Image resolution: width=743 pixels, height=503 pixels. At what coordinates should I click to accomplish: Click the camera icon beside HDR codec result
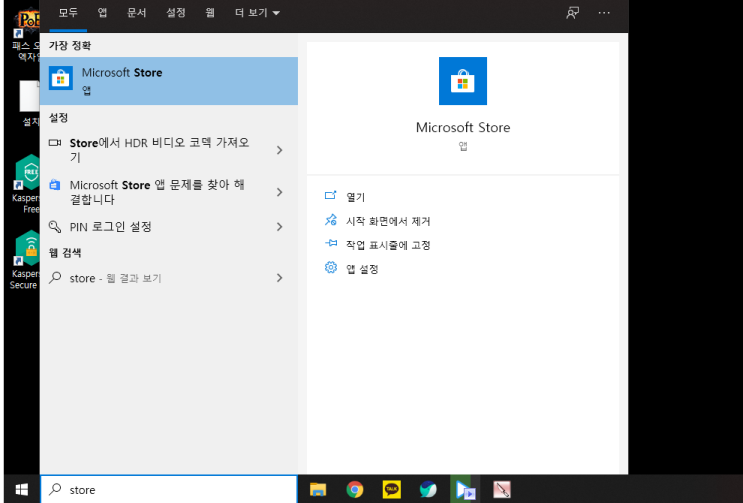(55, 142)
